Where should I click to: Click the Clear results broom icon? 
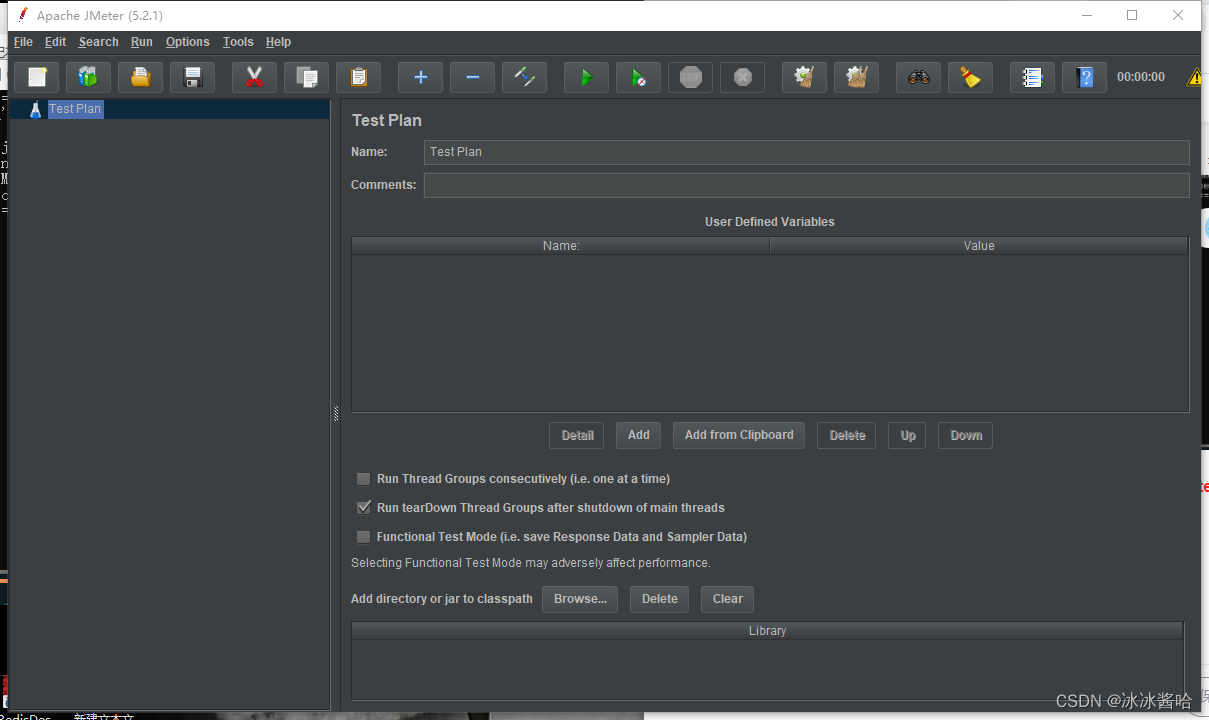tap(805, 77)
